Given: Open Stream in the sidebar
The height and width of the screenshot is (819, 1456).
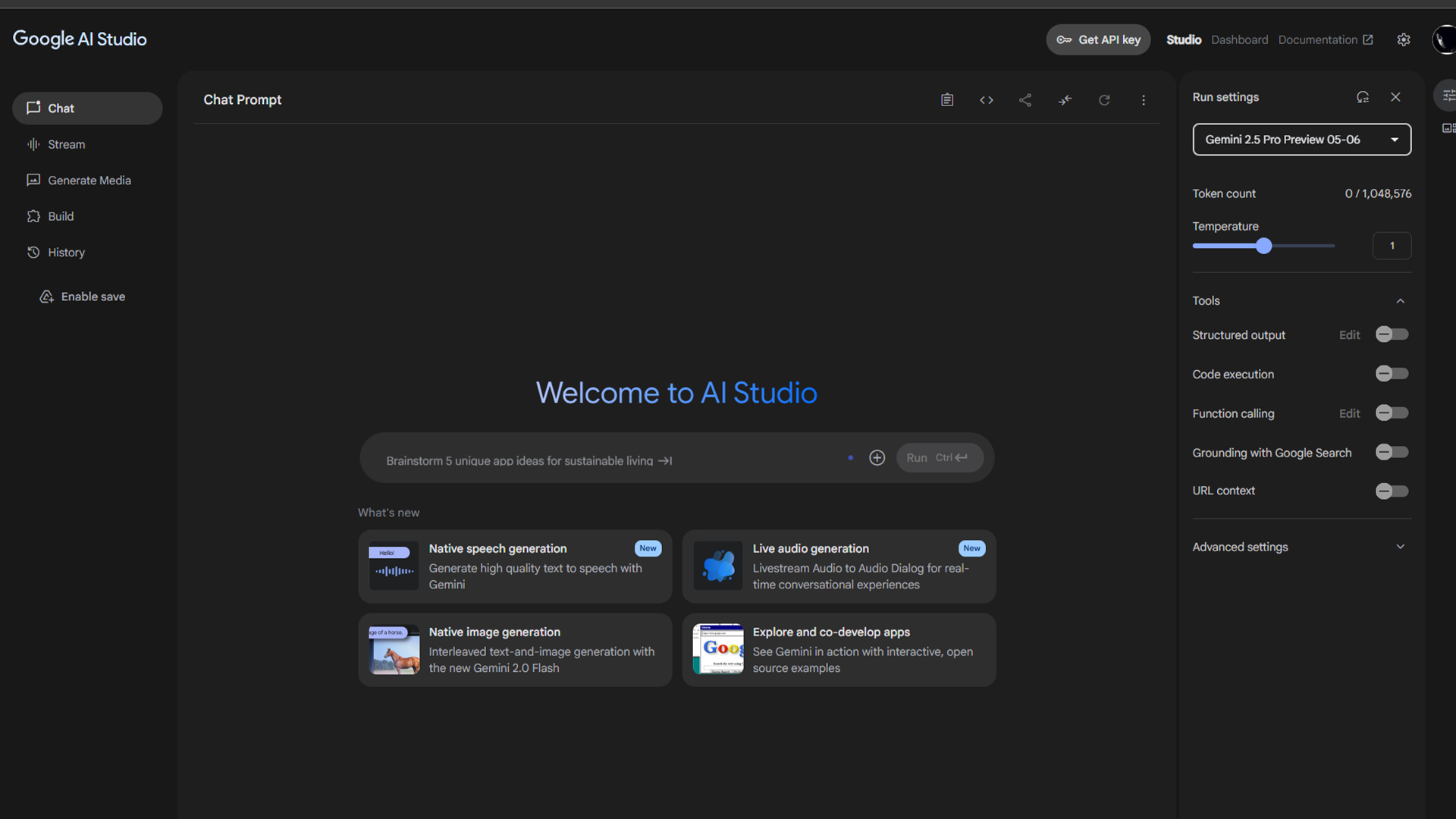Looking at the screenshot, I should [x=87, y=144].
